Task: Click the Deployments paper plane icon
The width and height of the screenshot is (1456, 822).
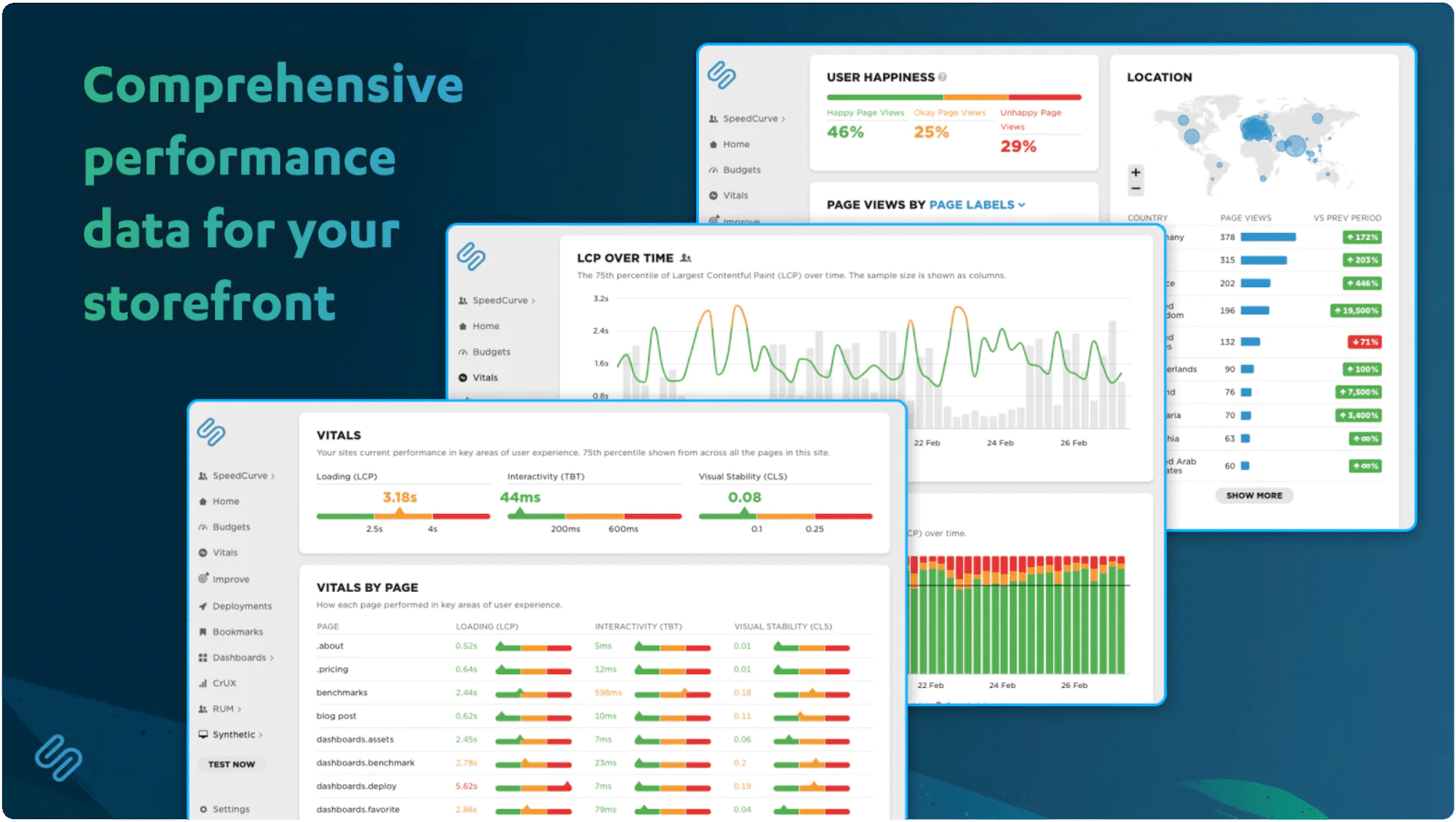Action: click(203, 606)
